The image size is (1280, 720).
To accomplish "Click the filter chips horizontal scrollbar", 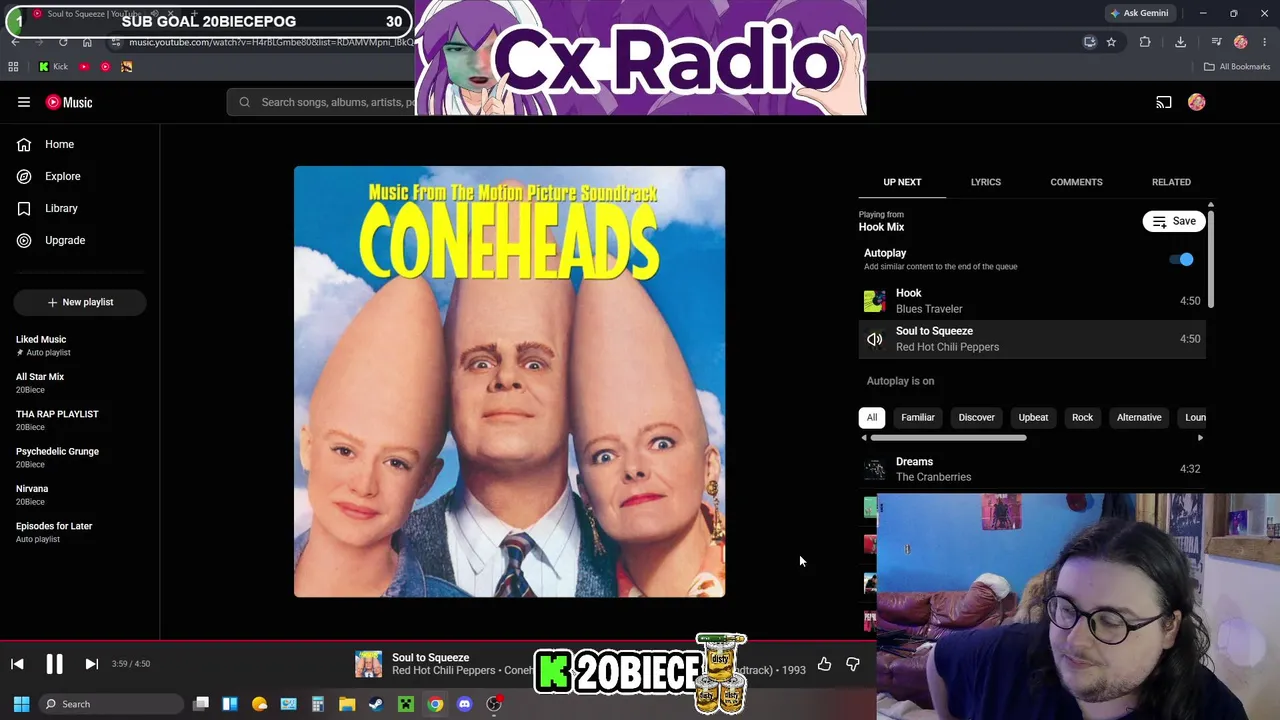I will (948, 438).
